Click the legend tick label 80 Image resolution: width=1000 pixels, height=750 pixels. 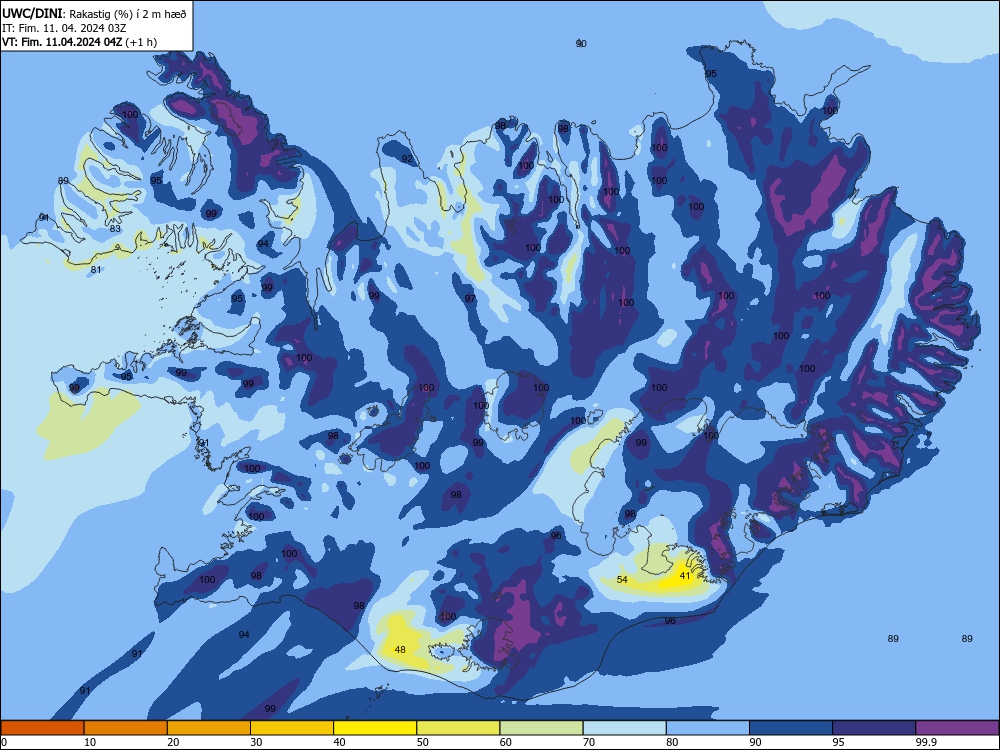pyautogui.click(x=672, y=742)
